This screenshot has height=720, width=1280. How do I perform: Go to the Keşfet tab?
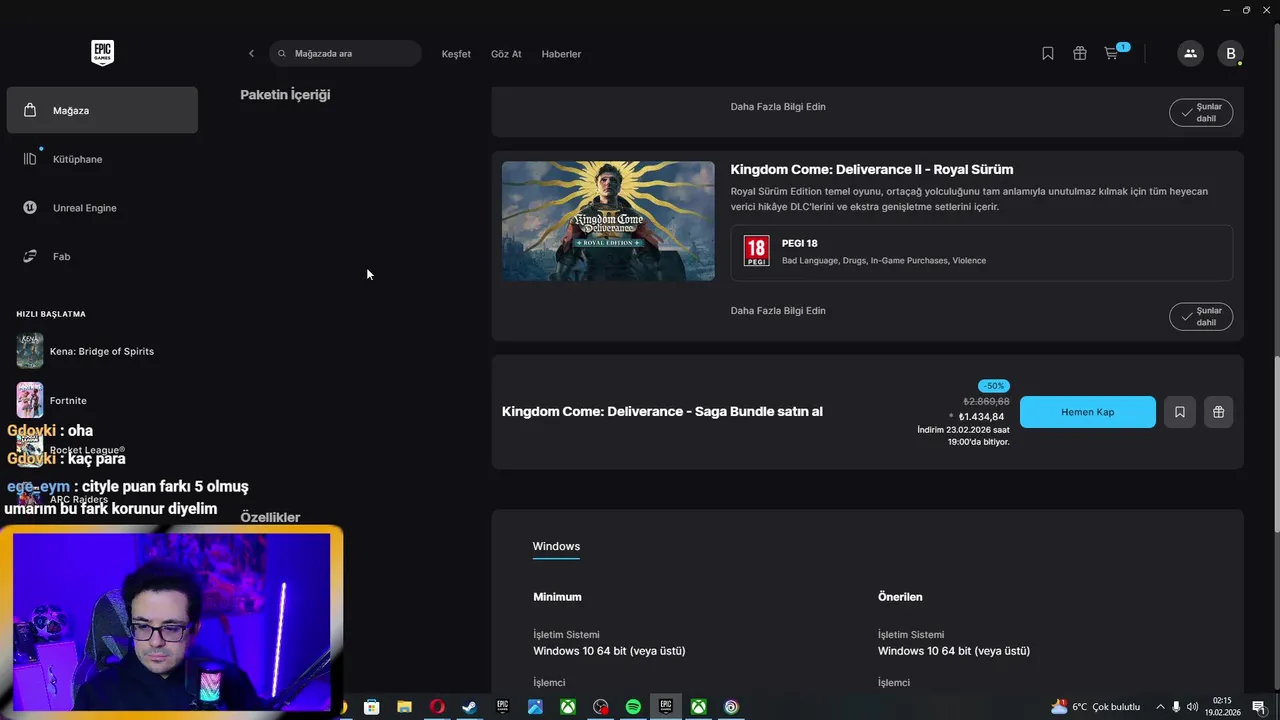point(456,54)
